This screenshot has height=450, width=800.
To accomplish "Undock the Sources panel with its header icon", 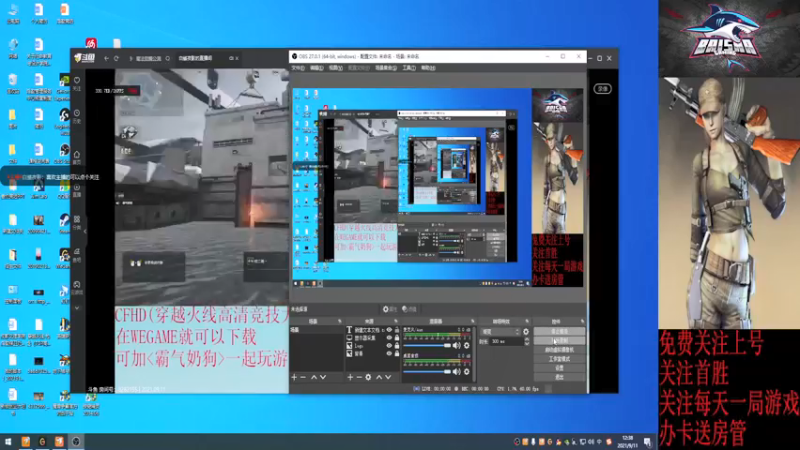I will click(396, 320).
